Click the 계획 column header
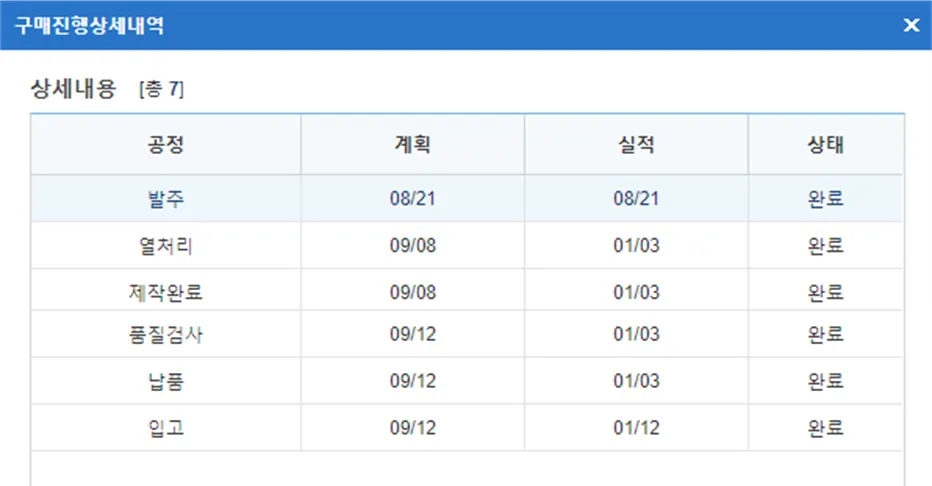932x486 pixels. 412,144
